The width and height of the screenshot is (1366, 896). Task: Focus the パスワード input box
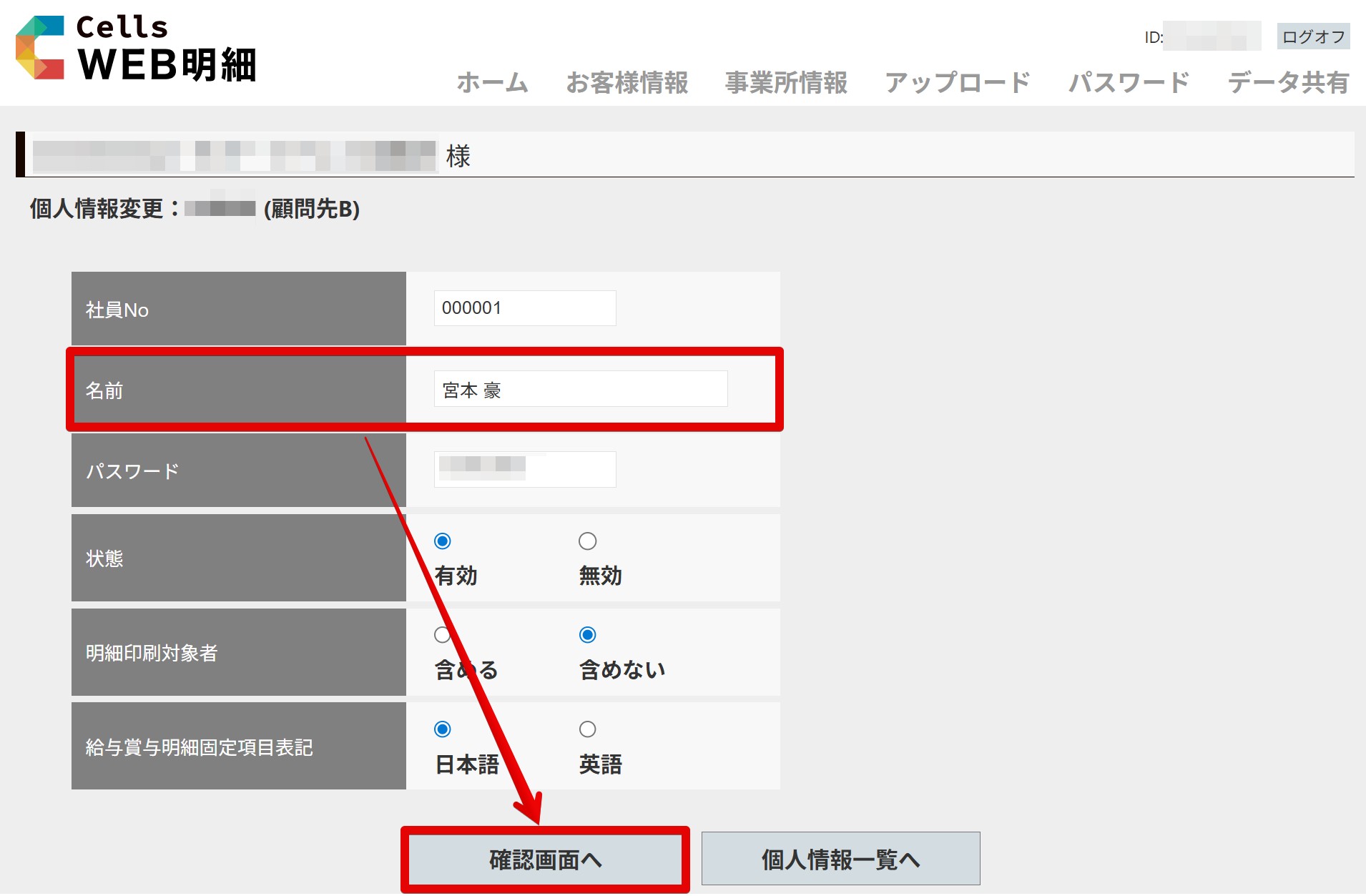click(524, 469)
